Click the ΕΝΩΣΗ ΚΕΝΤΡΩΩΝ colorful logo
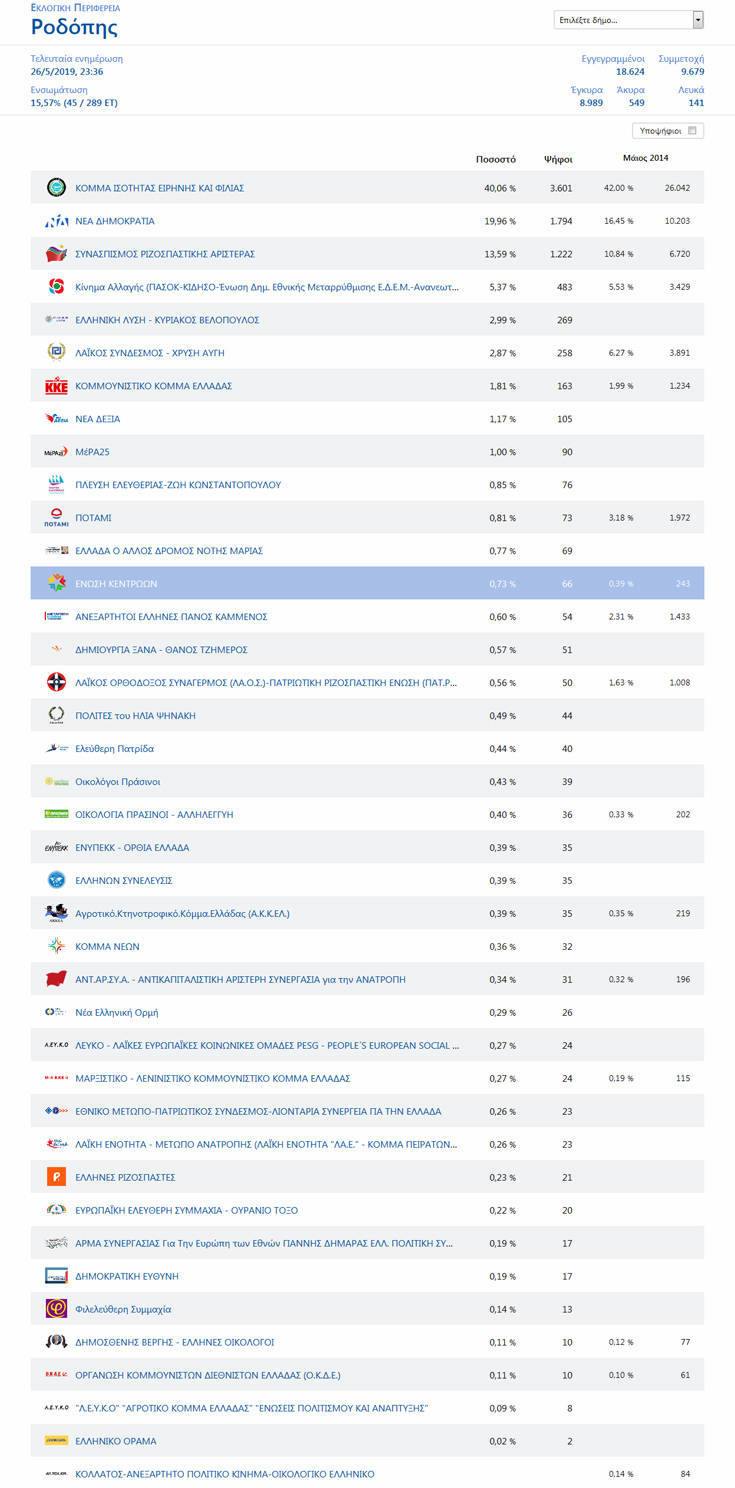735x1488 pixels. [x=56, y=584]
